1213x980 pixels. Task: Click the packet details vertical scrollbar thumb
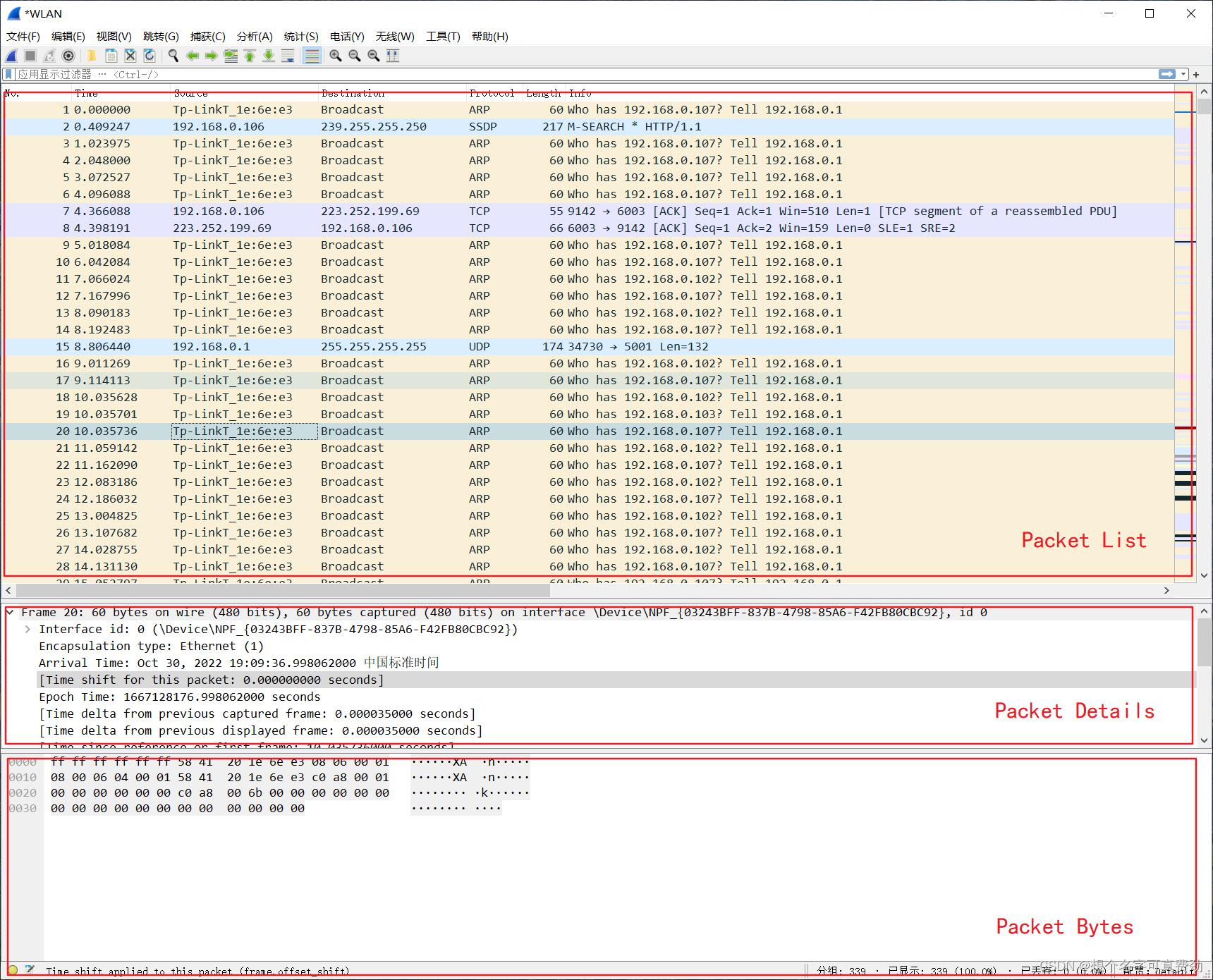point(1205,643)
